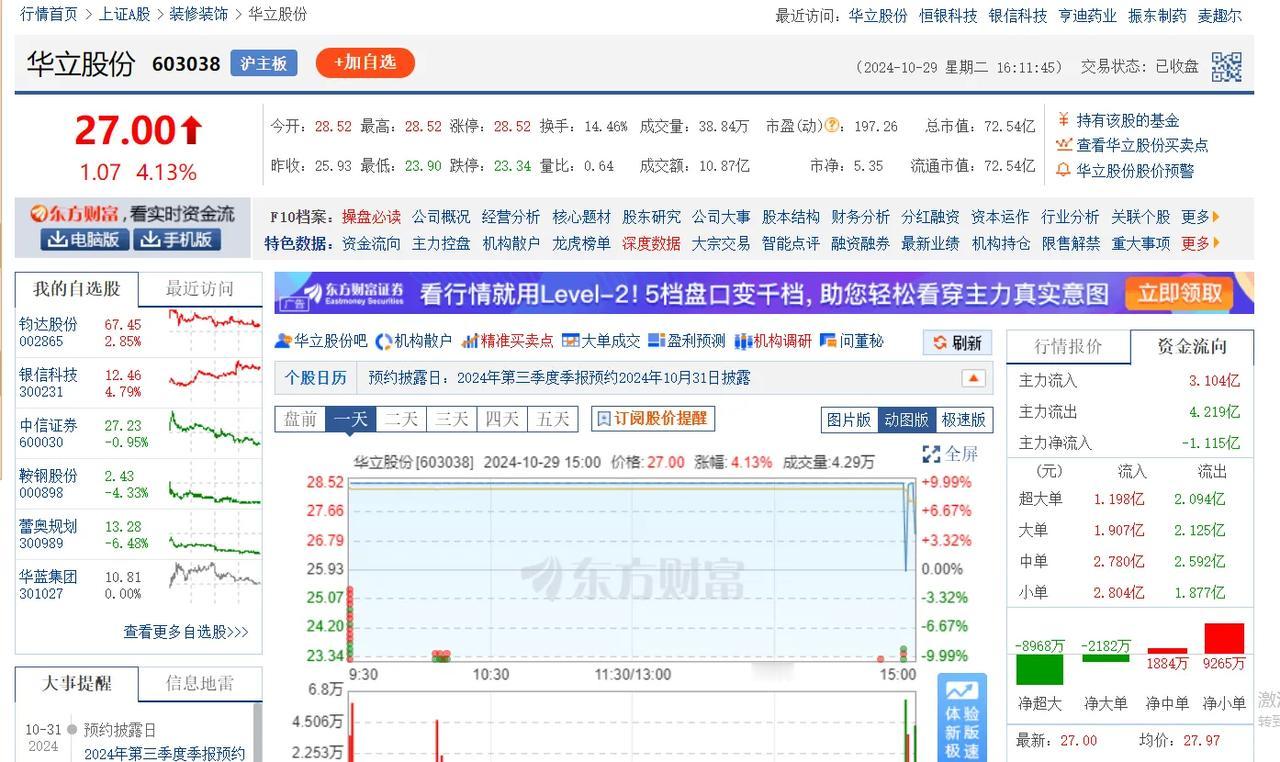Screen dimensions: 1280x762
Task: Click the 刷新 refresh button
Action: pos(957,343)
